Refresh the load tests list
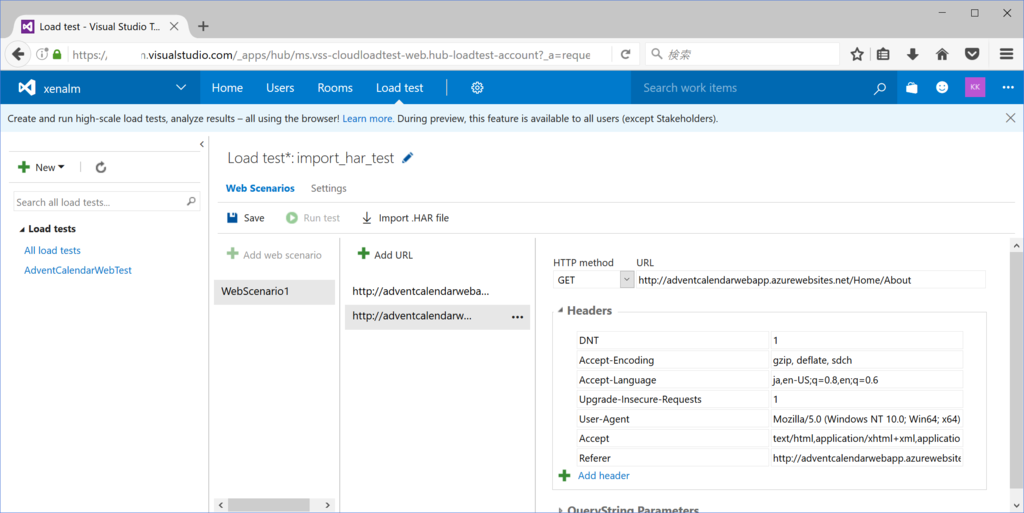This screenshot has height=513, width=1024. point(101,168)
